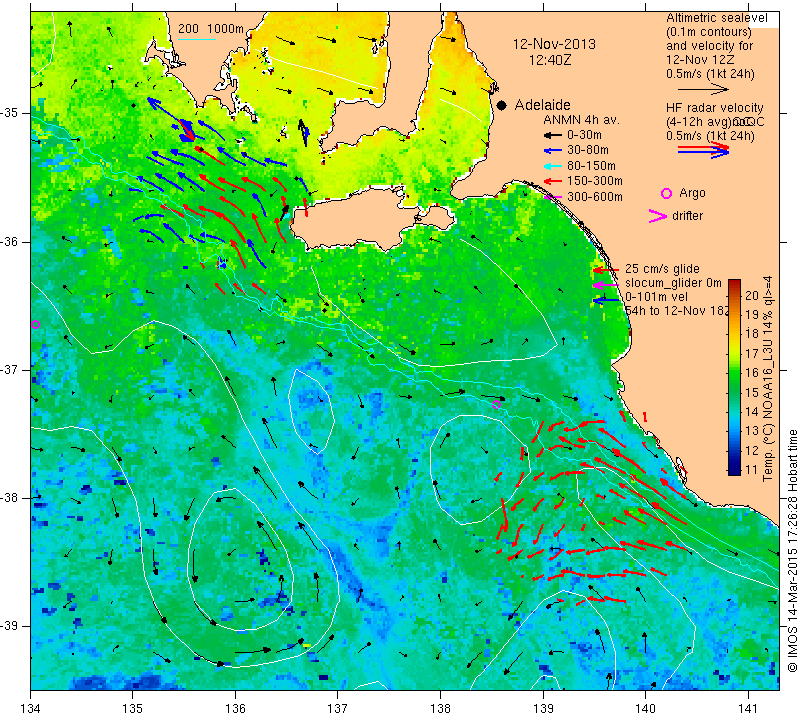Click the longitude axis label 141
This screenshot has width=800, height=720.
[748, 708]
